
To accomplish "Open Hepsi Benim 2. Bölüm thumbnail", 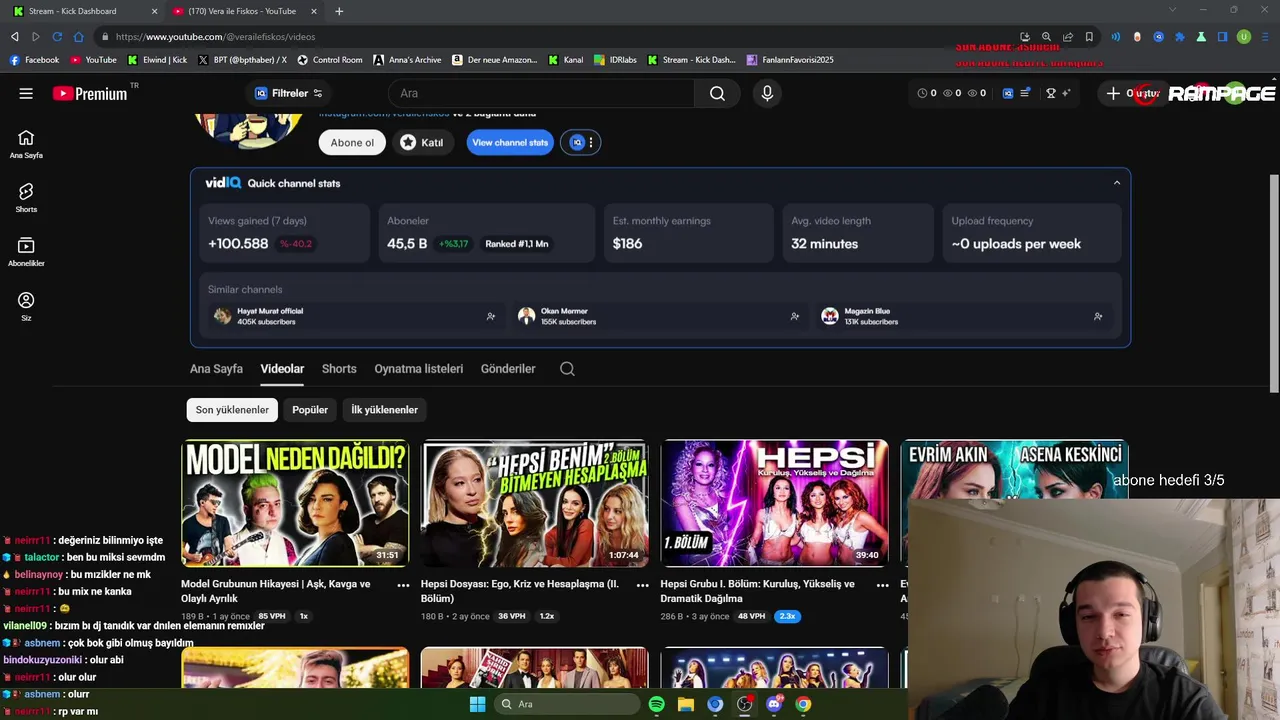I will (x=534, y=503).
